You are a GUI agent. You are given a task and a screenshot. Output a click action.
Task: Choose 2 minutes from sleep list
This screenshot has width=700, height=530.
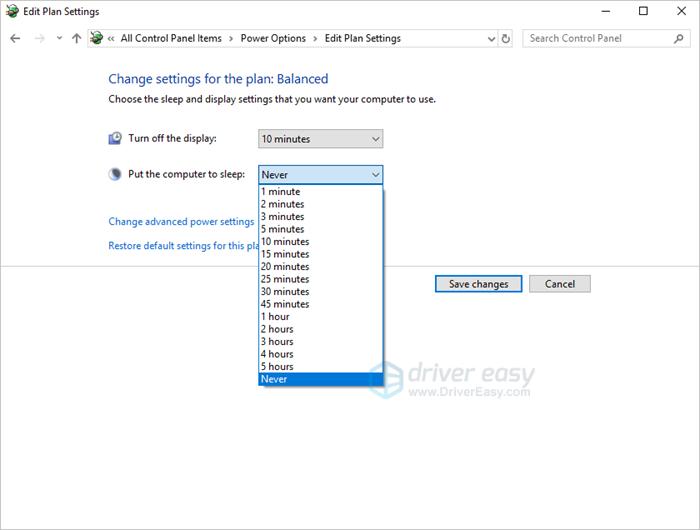click(321, 204)
